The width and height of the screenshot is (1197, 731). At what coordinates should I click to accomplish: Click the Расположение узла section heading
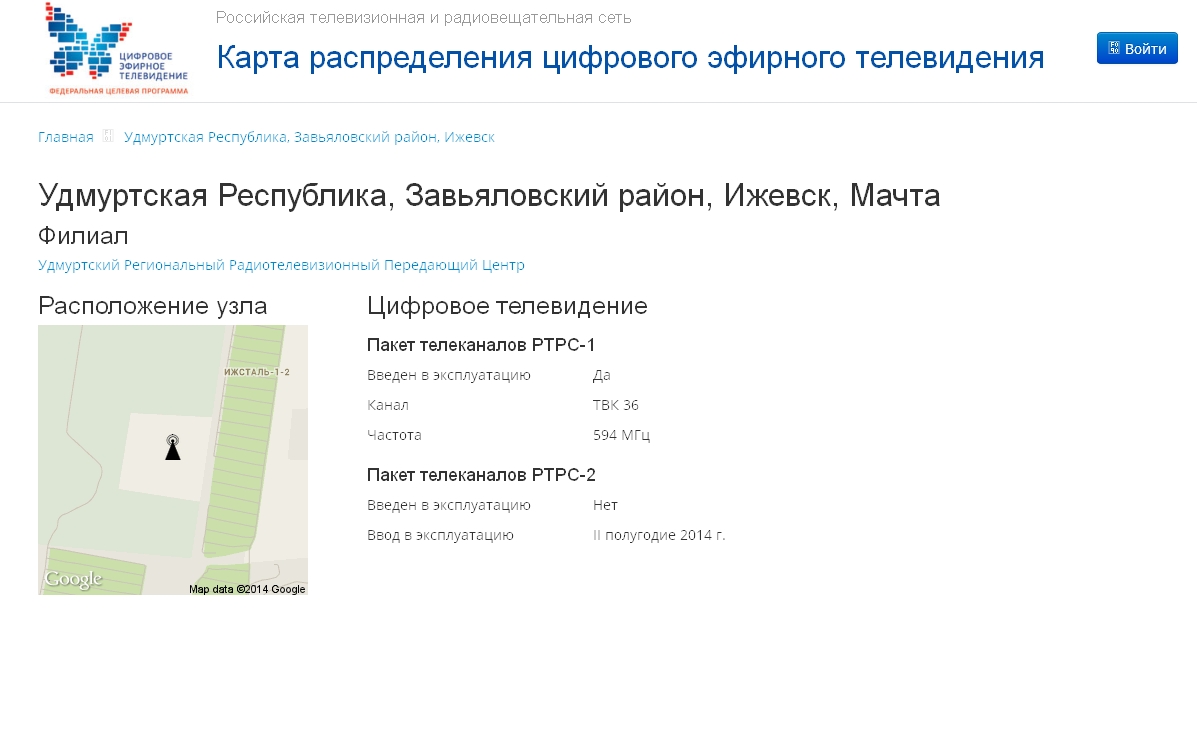point(153,306)
